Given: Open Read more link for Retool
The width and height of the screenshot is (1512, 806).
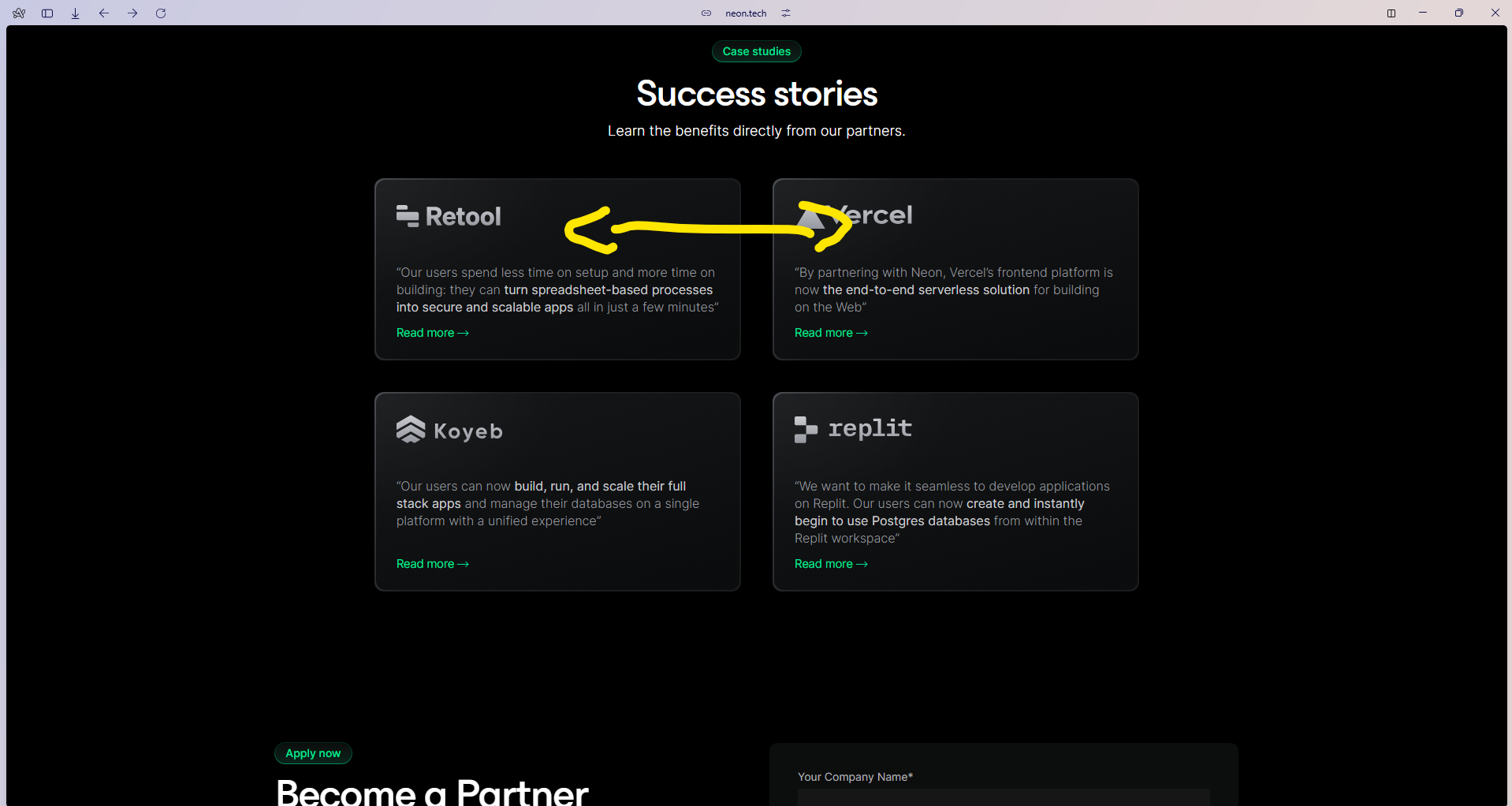Looking at the screenshot, I should (432, 333).
